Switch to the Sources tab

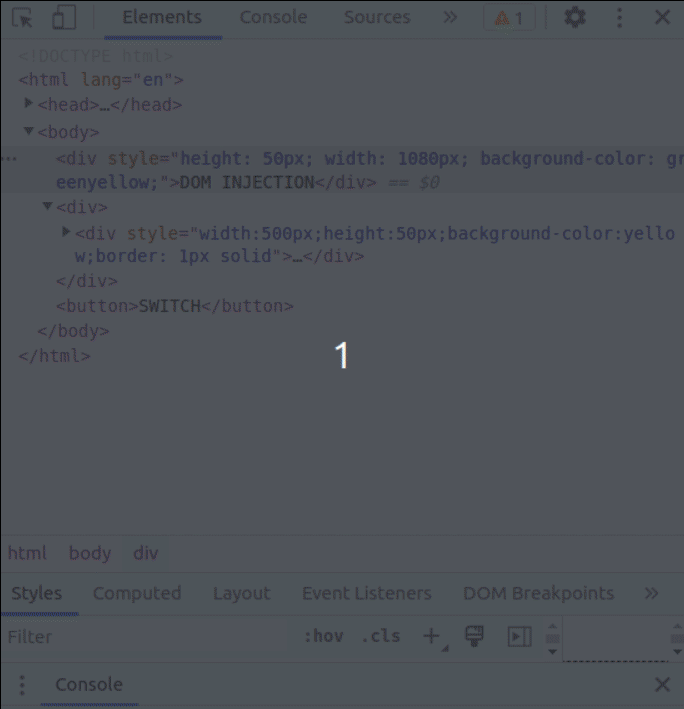pyautogui.click(x=377, y=18)
